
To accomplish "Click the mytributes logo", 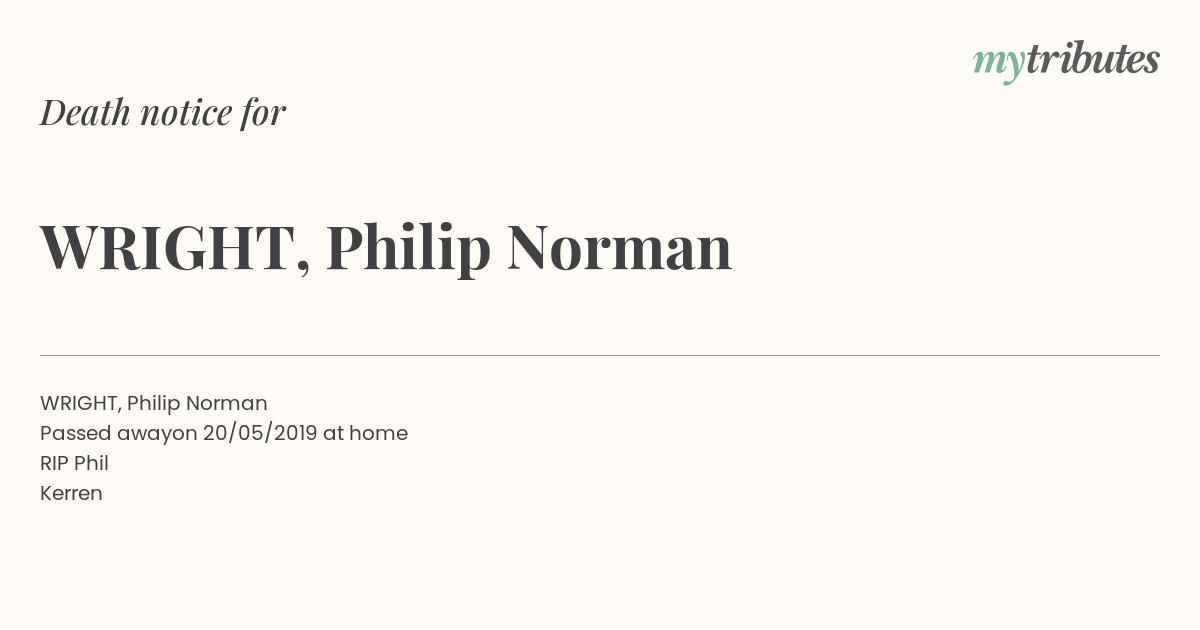I will coord(1066,62).
